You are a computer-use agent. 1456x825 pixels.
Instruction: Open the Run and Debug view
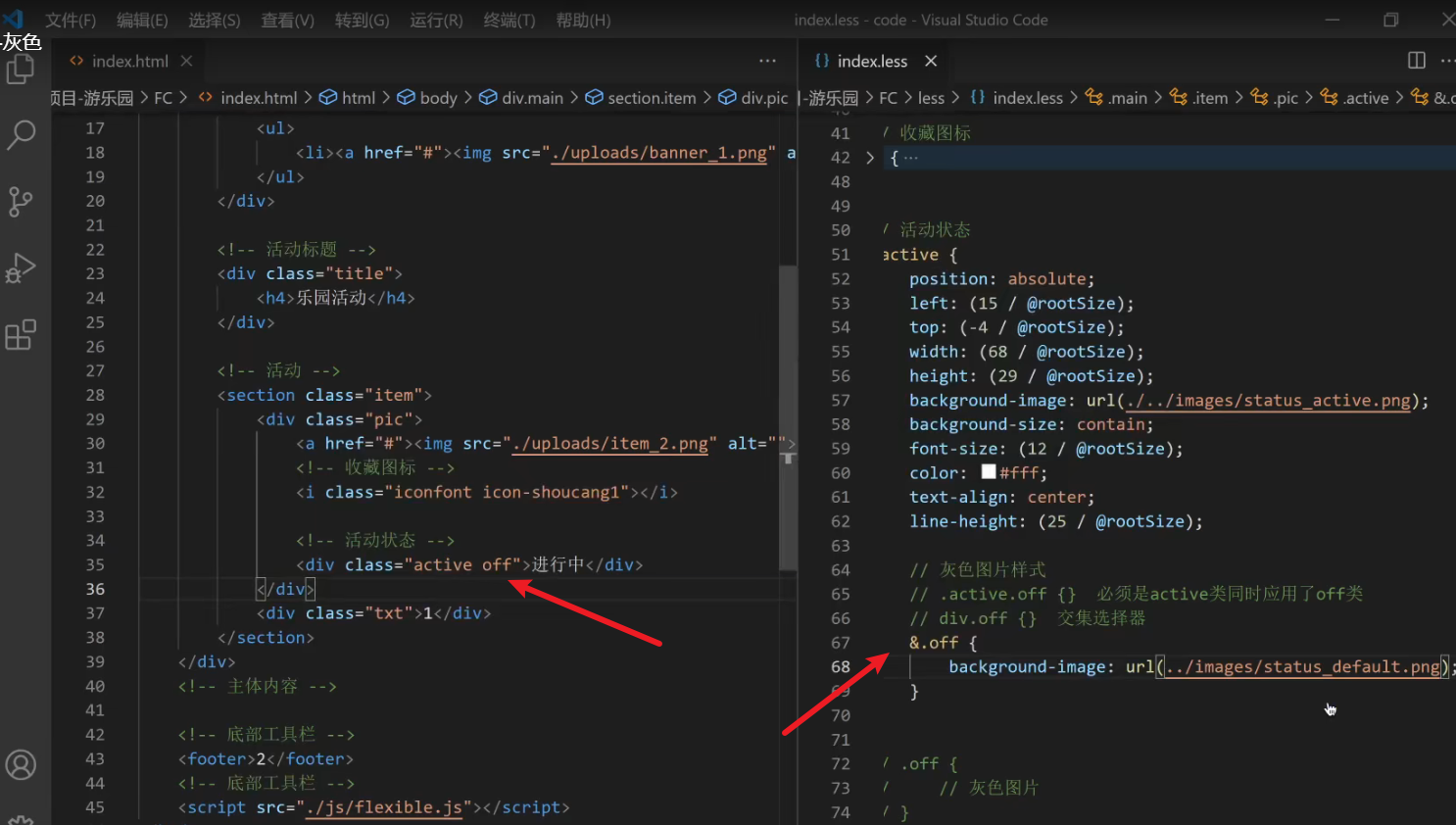21,268
